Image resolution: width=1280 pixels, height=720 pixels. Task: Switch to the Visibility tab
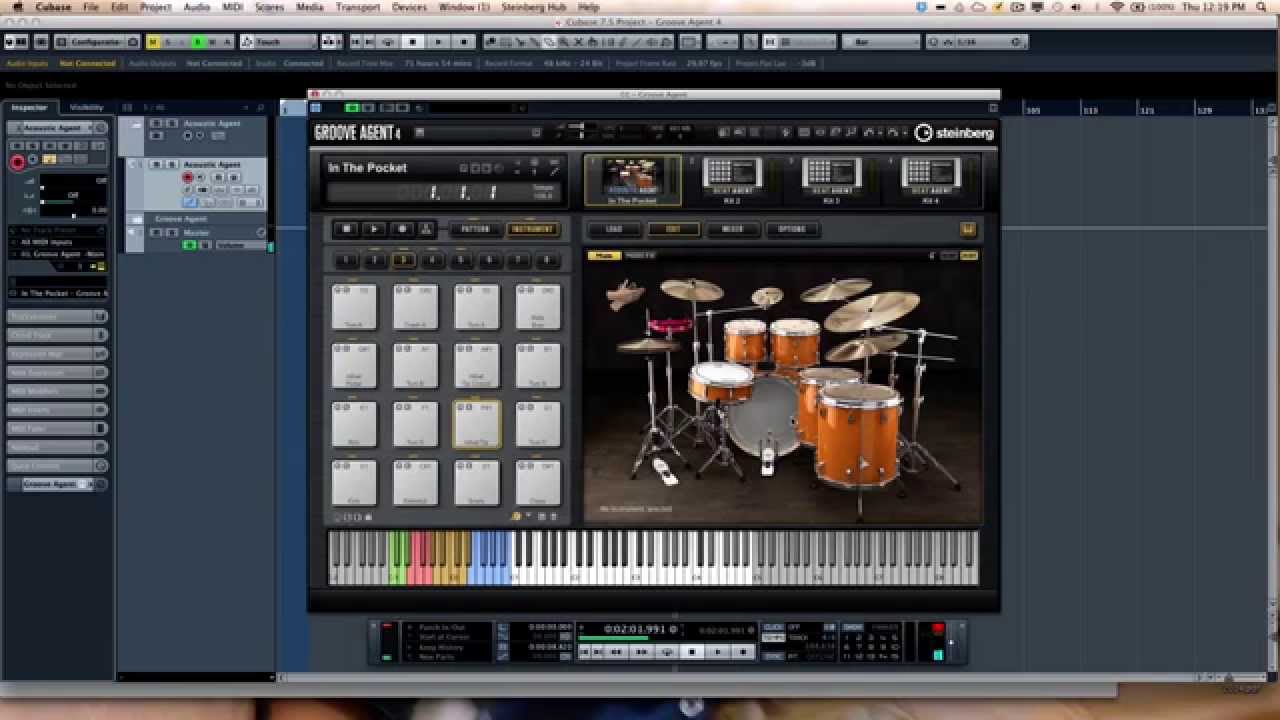[87, 107]
